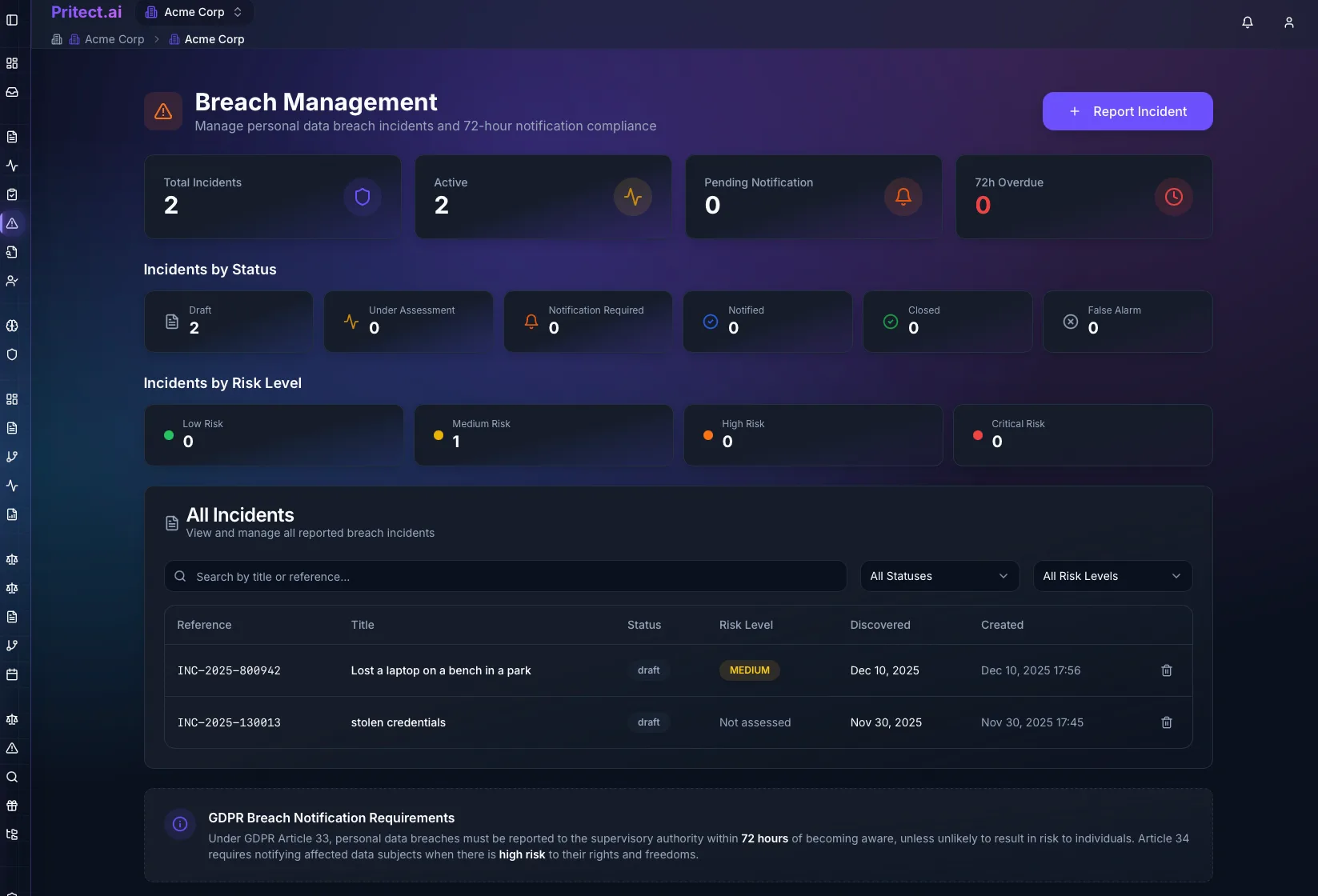Select the Low Risk card

point(274,435)
